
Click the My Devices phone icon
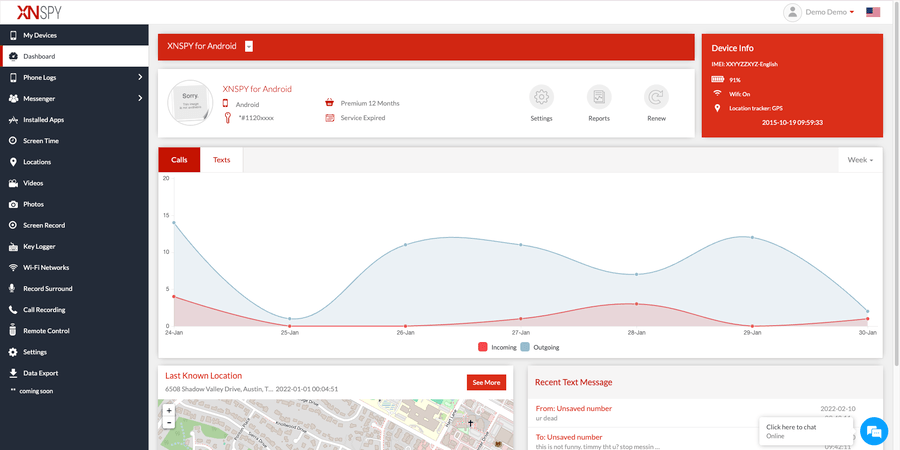tap(13, 36)
